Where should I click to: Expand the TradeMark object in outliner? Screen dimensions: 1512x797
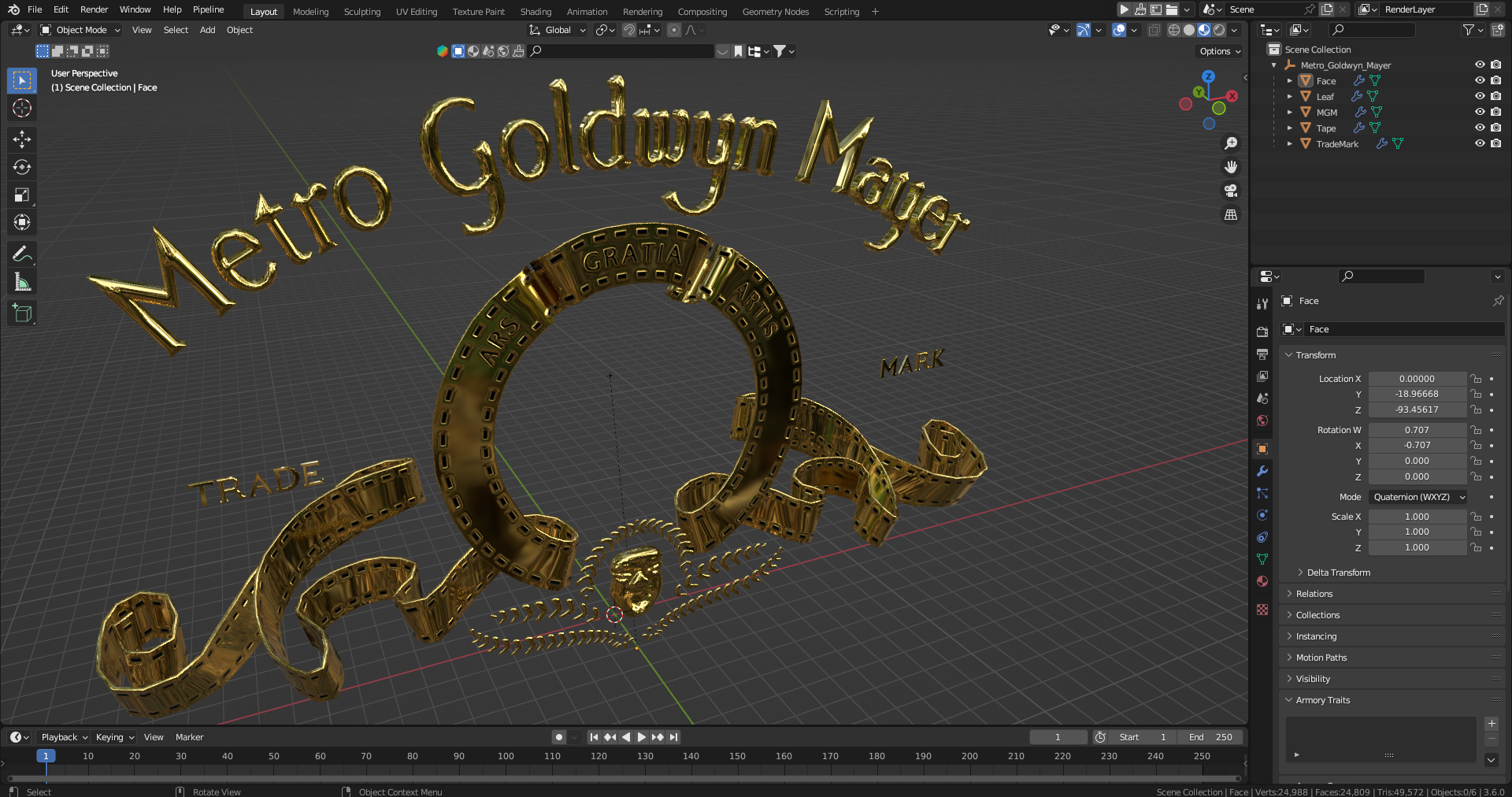coord(1289,144)
